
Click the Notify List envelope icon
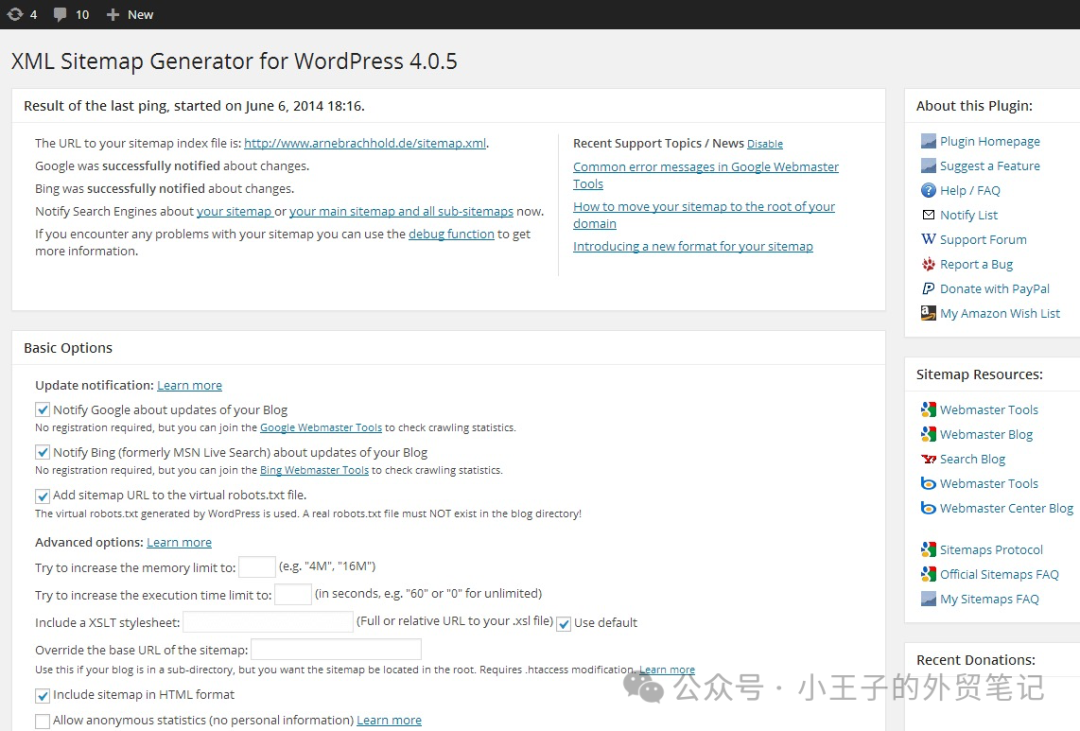pos(928,215)
